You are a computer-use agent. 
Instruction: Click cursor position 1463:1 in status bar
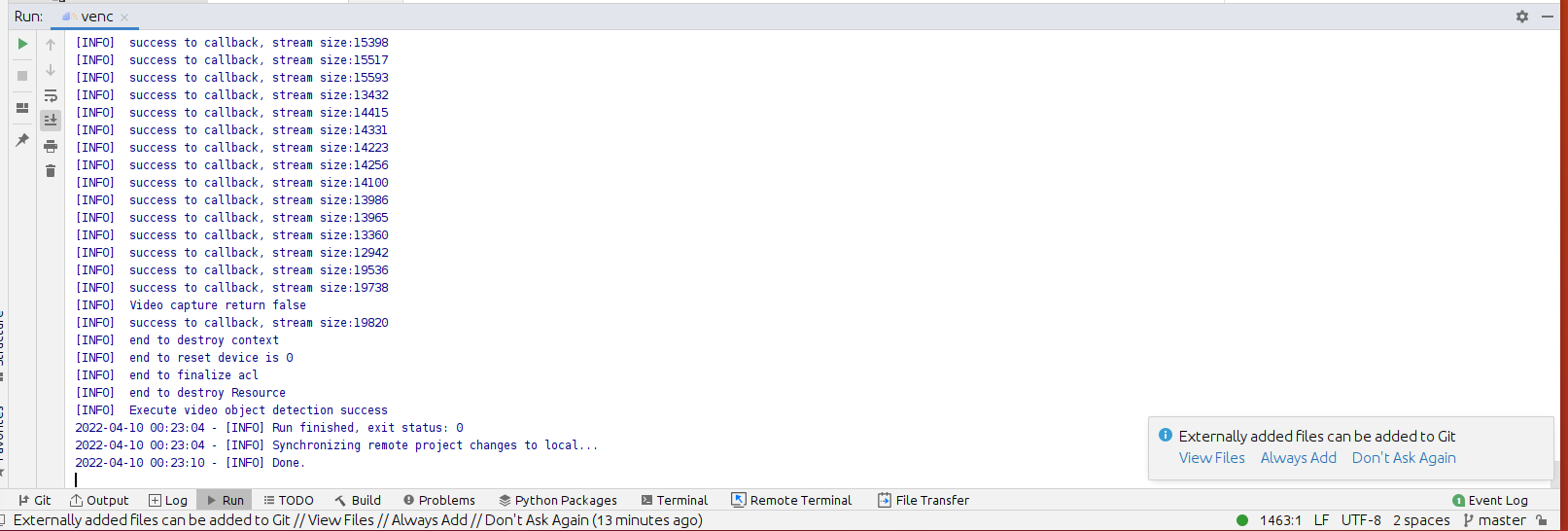[x=1280, y=520]
